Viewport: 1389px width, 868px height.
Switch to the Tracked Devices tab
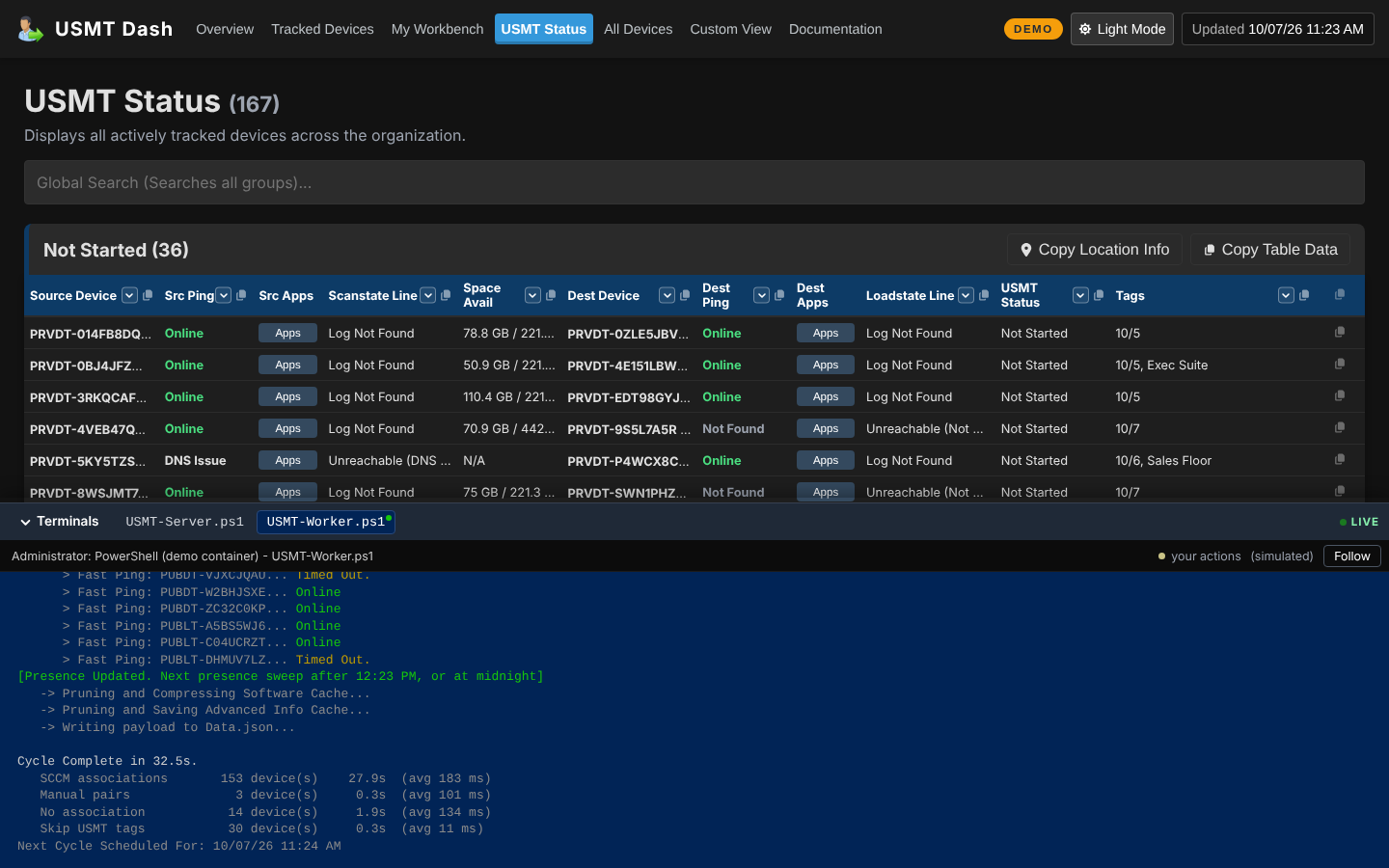tap(322, 29)
